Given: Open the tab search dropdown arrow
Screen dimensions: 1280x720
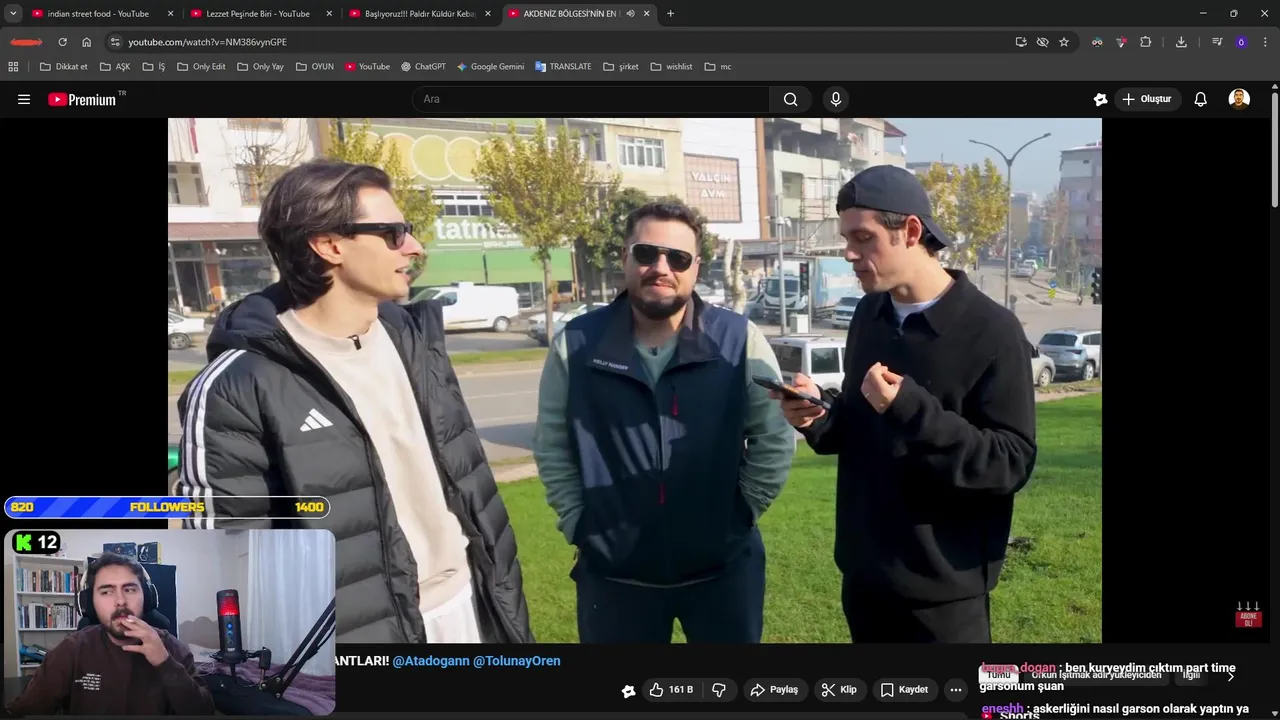Looking at the screenshot, I should coord(13,14).
